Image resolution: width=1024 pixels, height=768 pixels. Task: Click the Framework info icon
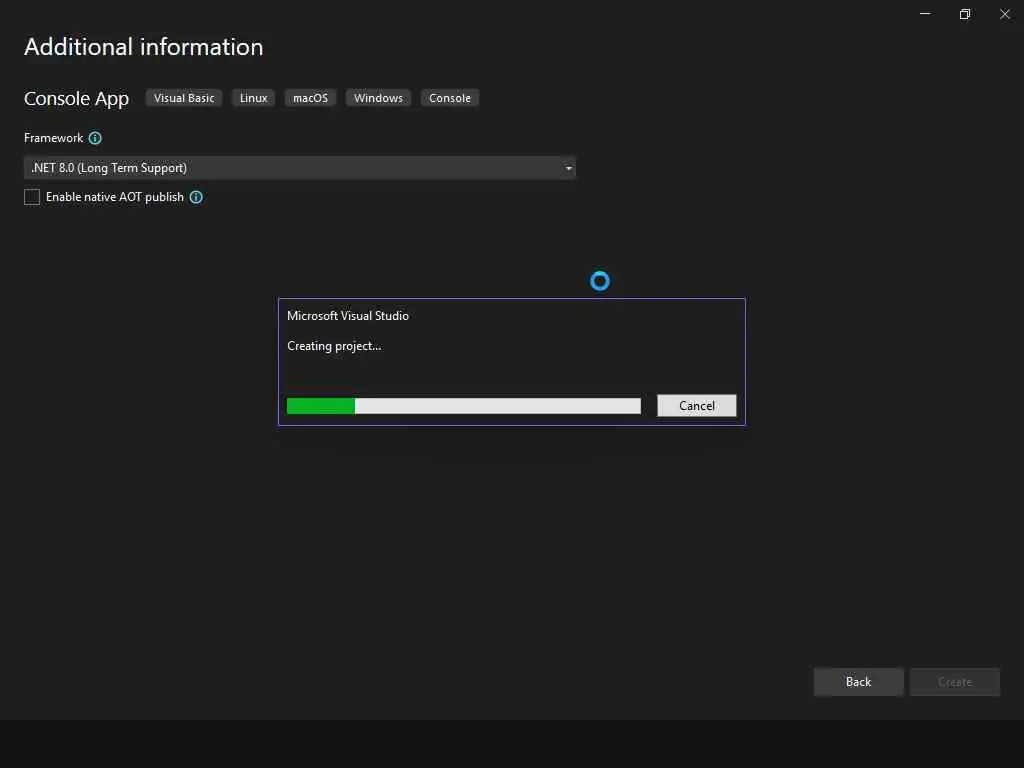(x=95, y=138)
